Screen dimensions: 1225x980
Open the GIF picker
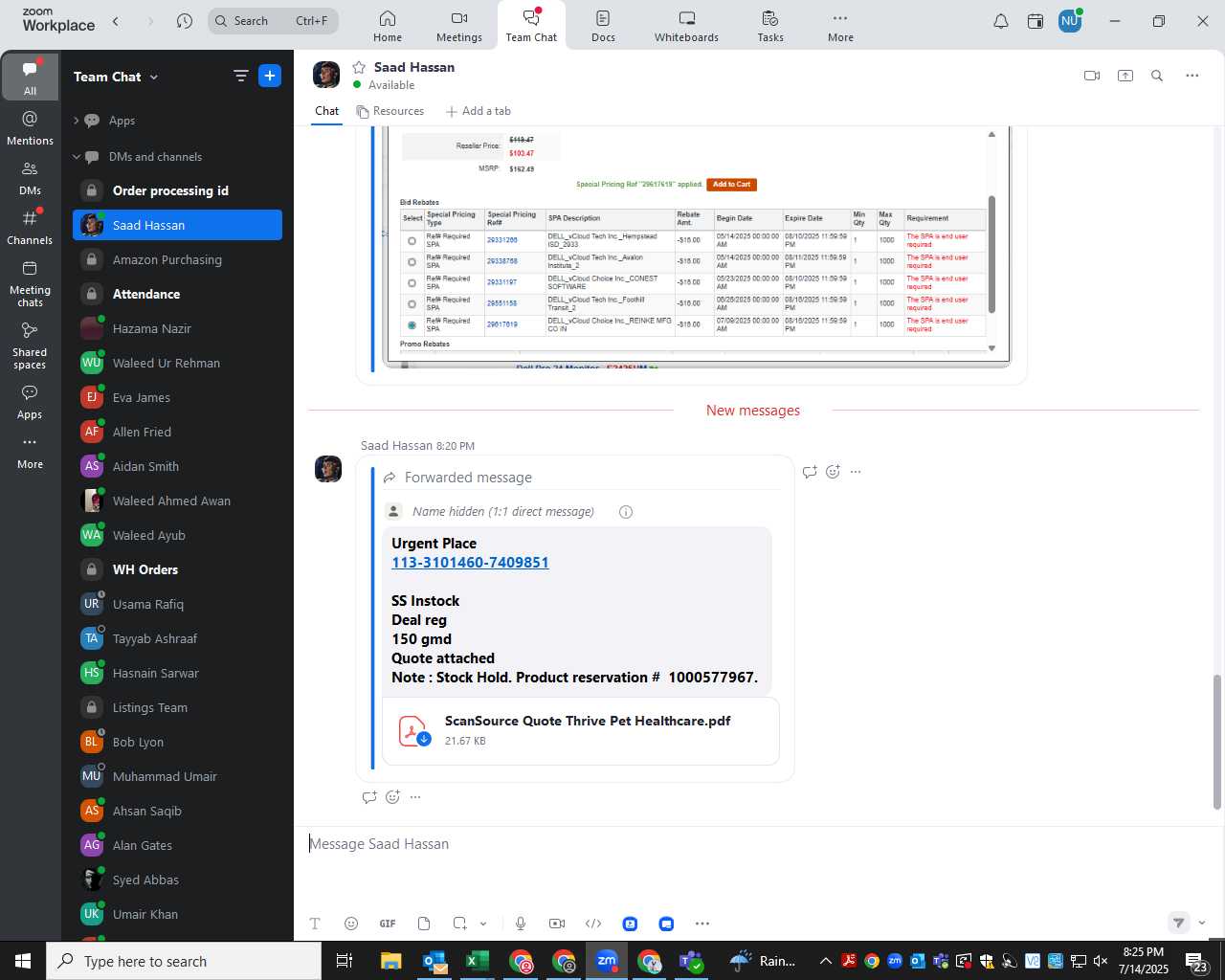coord(388,924)
